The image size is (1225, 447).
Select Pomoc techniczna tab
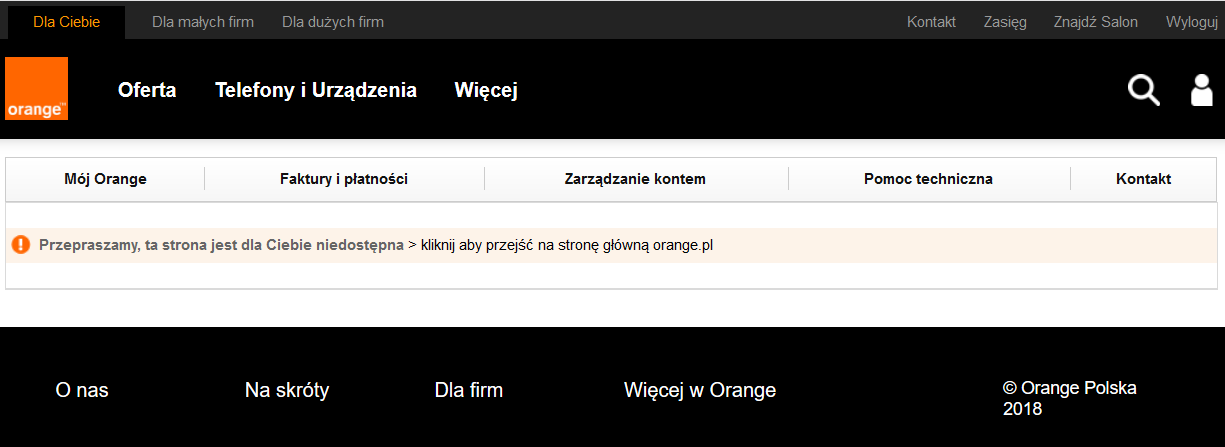click(x=928, y=179)
